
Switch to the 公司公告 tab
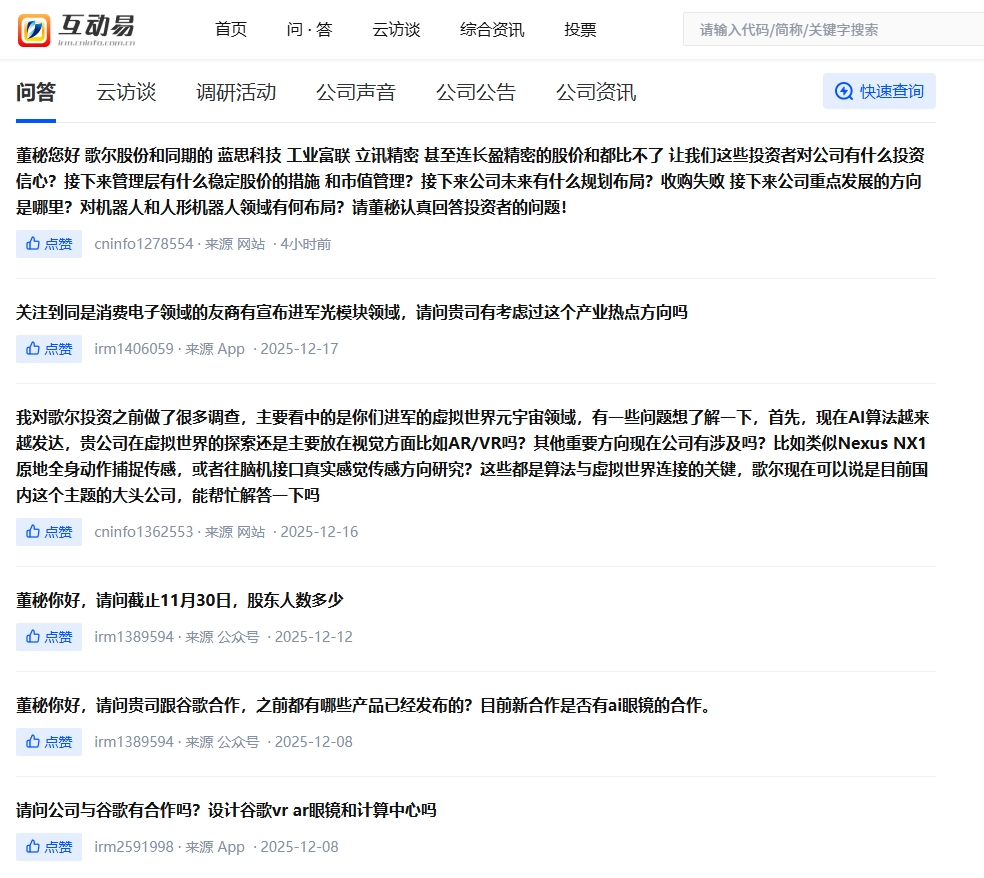[476, 92]
